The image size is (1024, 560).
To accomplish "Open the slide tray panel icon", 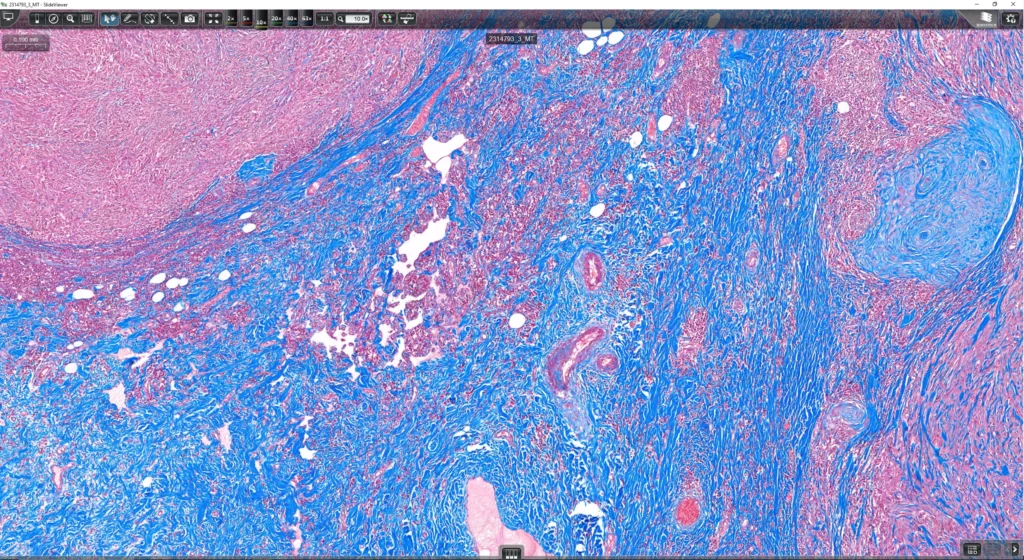I will (x=37, y=19).
